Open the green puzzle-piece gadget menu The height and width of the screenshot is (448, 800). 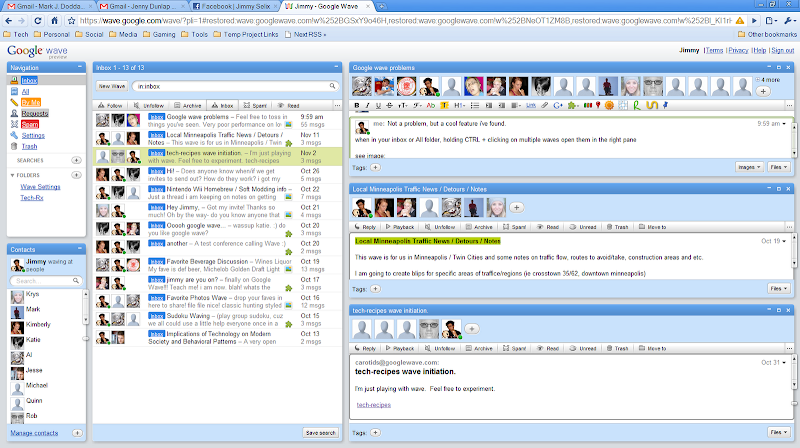(x=573, y=106)
